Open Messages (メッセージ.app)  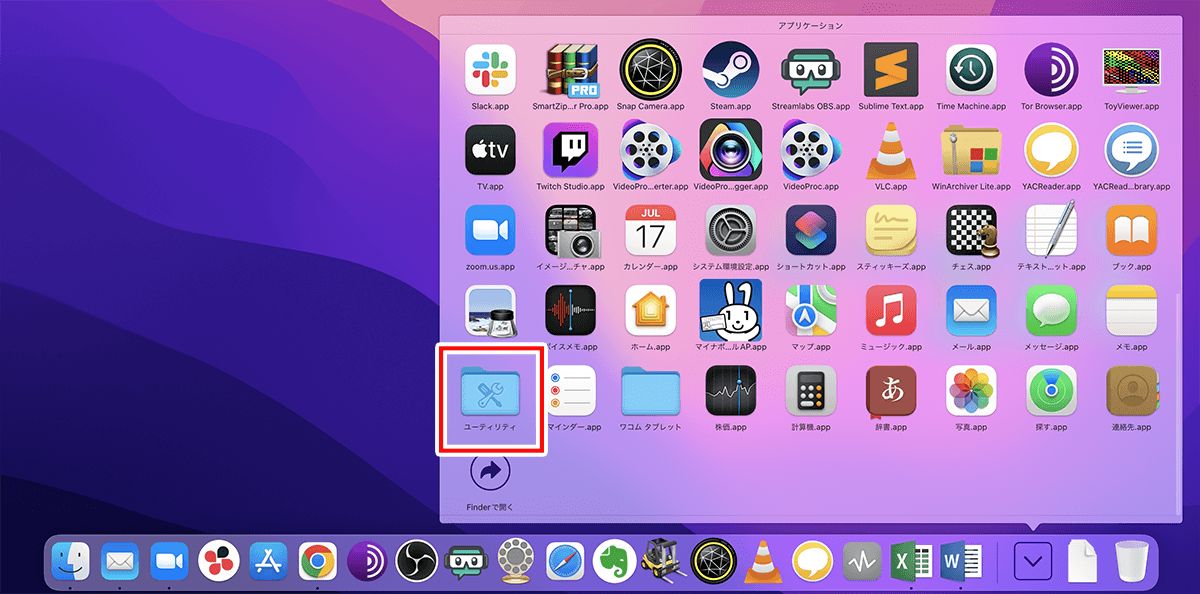point(1051,311)
